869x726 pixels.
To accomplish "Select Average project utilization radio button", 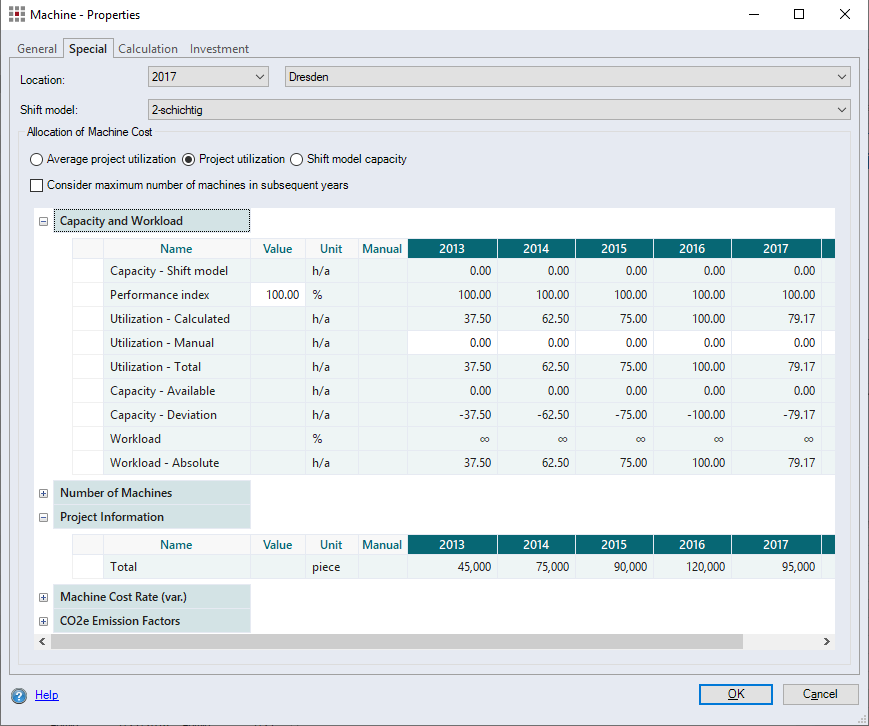I will click(x=37, y=159).
